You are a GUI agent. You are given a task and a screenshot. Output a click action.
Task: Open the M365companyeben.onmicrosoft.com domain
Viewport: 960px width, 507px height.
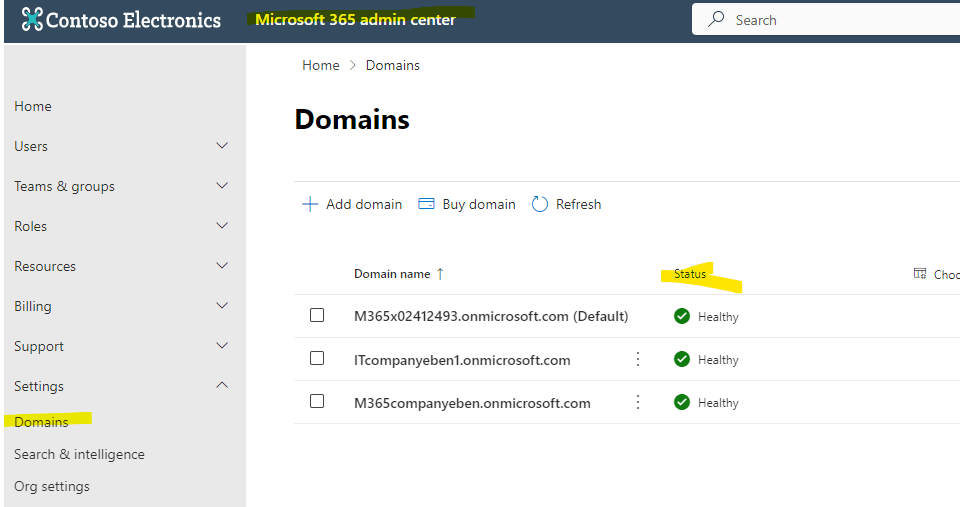(x=472, y=403)
